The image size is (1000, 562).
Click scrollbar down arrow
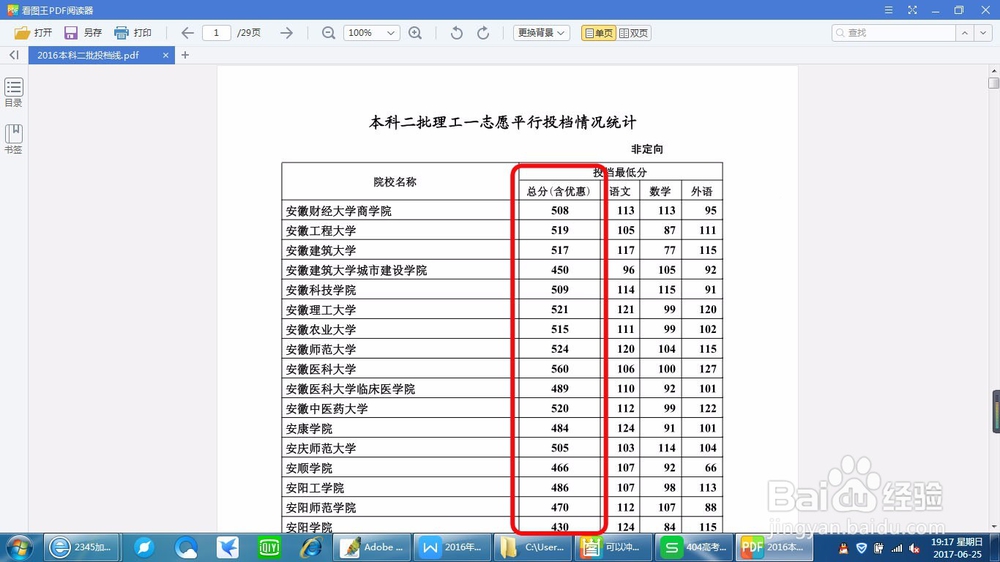pos(994,527)
